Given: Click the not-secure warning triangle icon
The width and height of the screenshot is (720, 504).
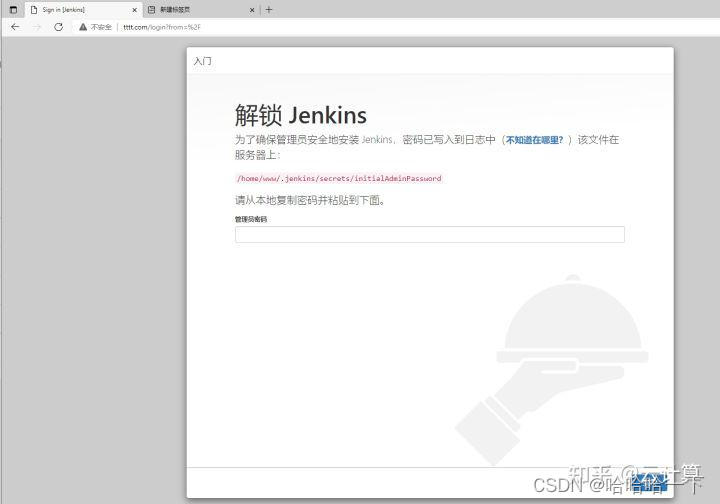Looking at the screenshot, I should [83, 27].
